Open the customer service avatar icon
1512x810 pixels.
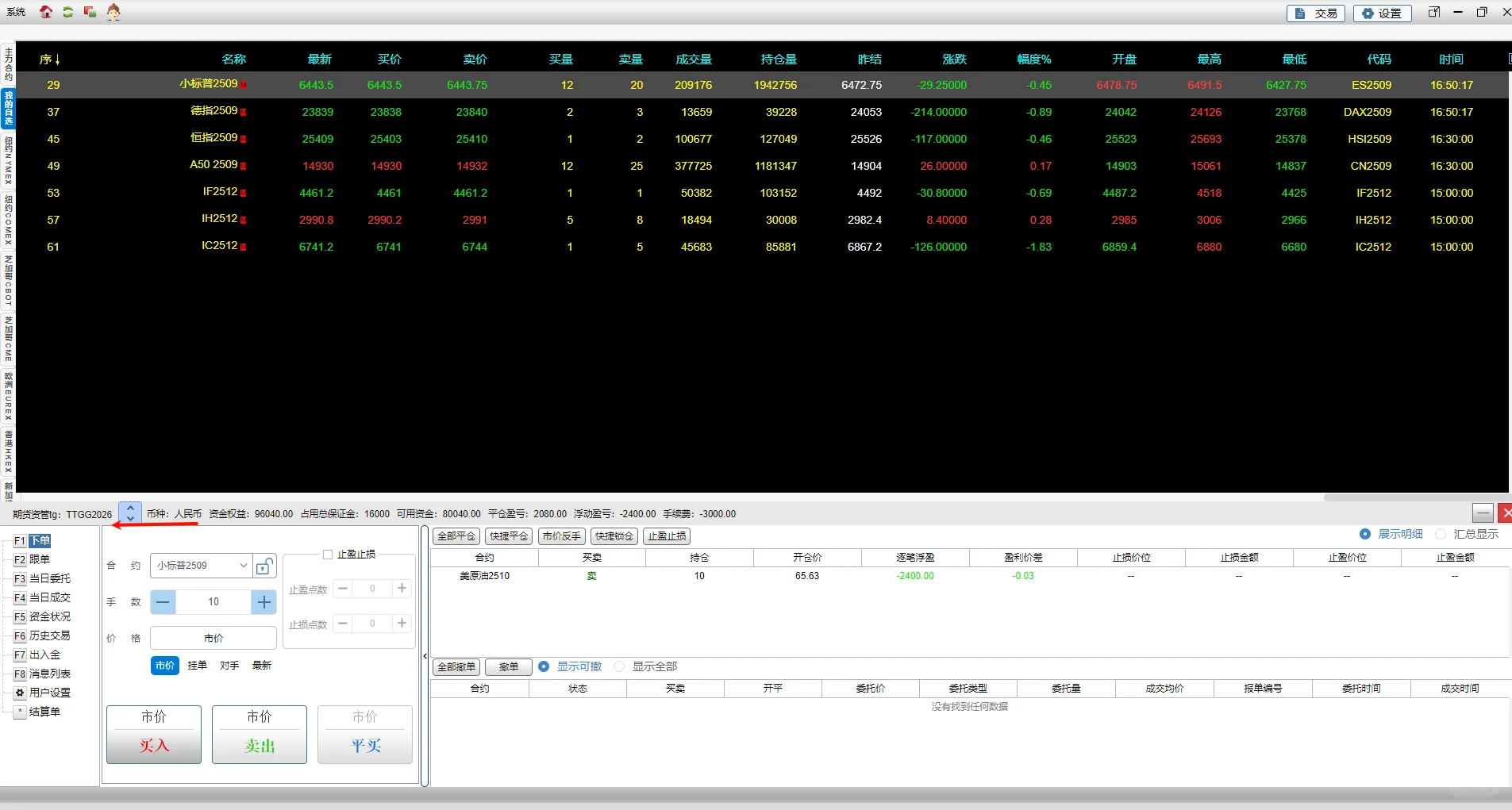tap(113, 12)
